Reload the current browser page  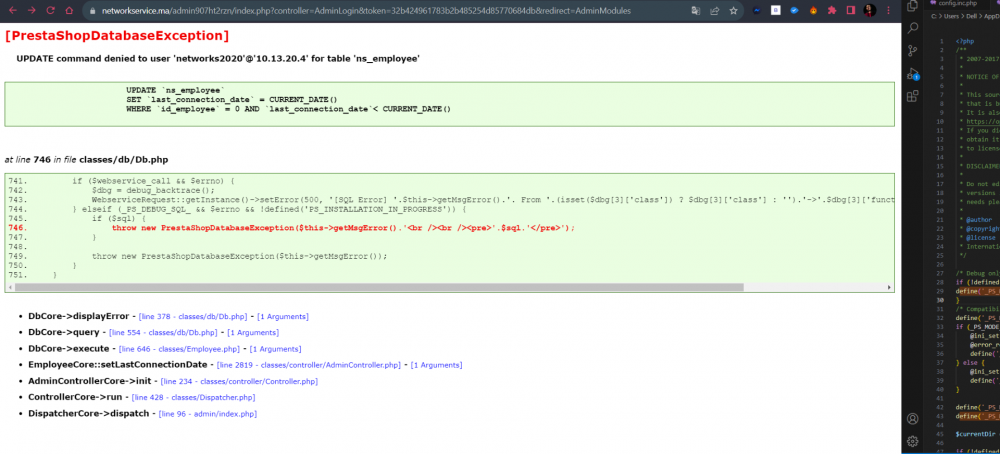[50, 11]
